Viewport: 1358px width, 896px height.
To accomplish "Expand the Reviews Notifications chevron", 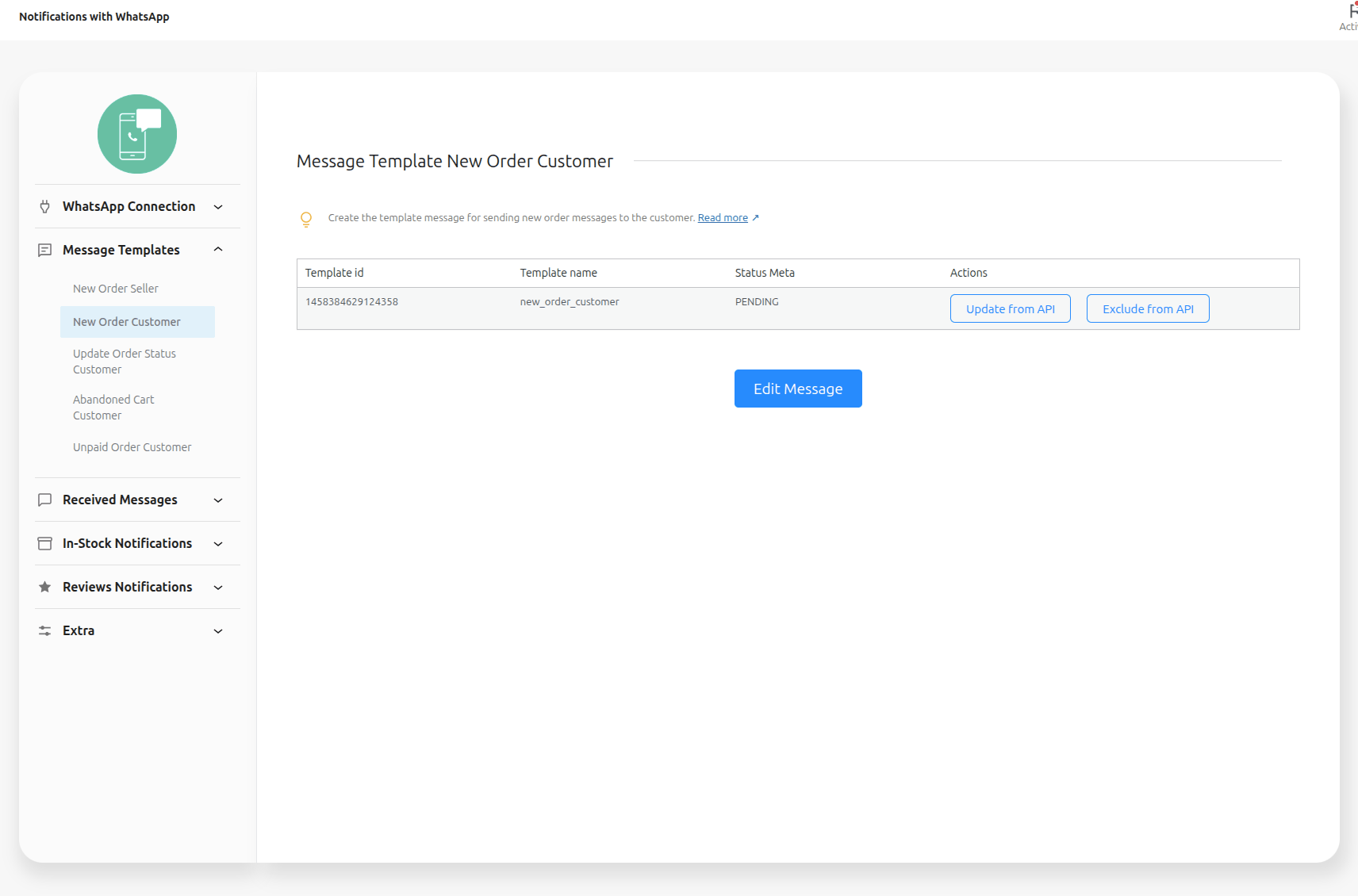I will click(x=218, y=588).
